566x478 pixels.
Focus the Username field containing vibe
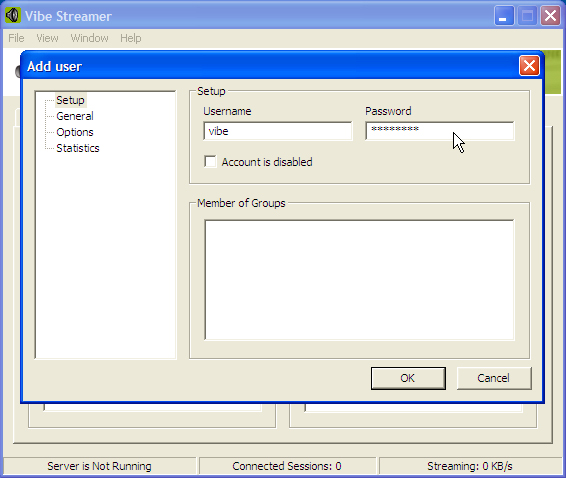point(278,131)
